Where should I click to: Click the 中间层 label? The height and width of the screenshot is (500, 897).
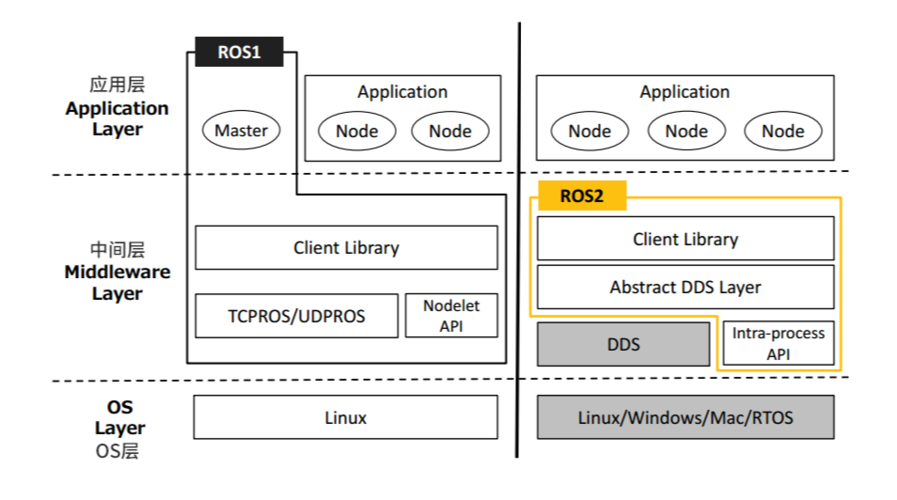117,249
